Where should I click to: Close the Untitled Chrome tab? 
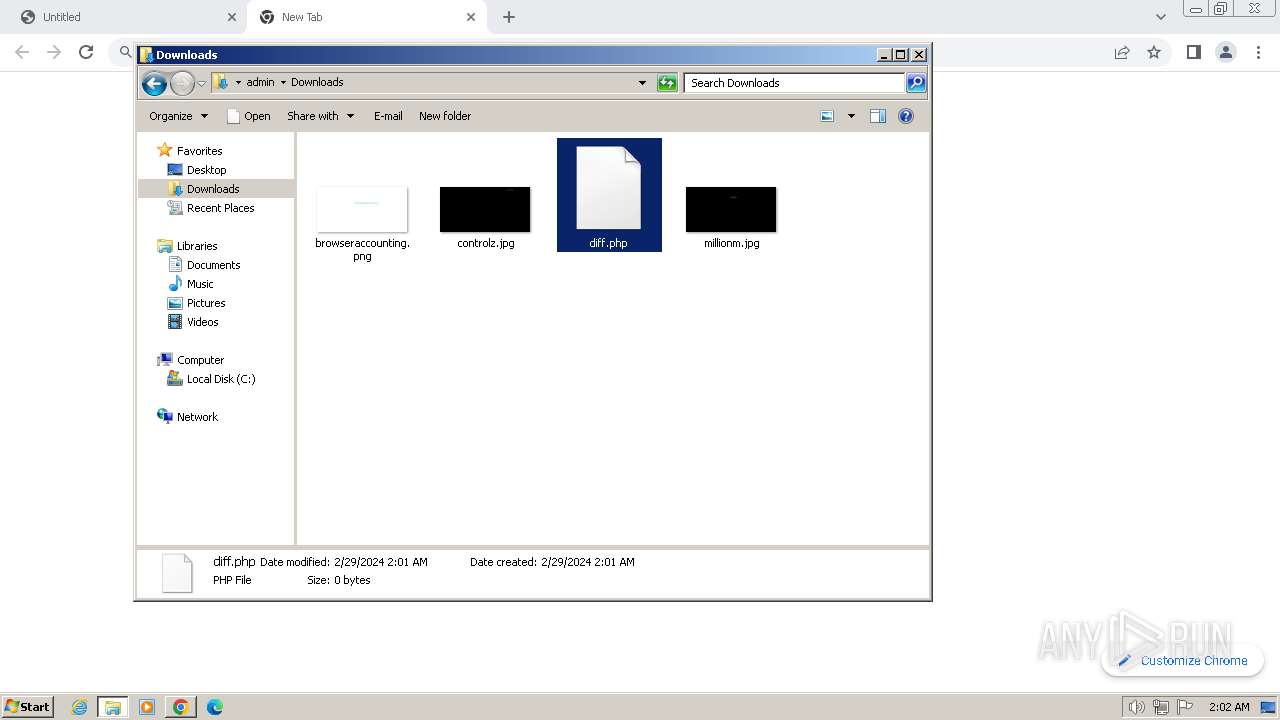[x=231, y=17]
